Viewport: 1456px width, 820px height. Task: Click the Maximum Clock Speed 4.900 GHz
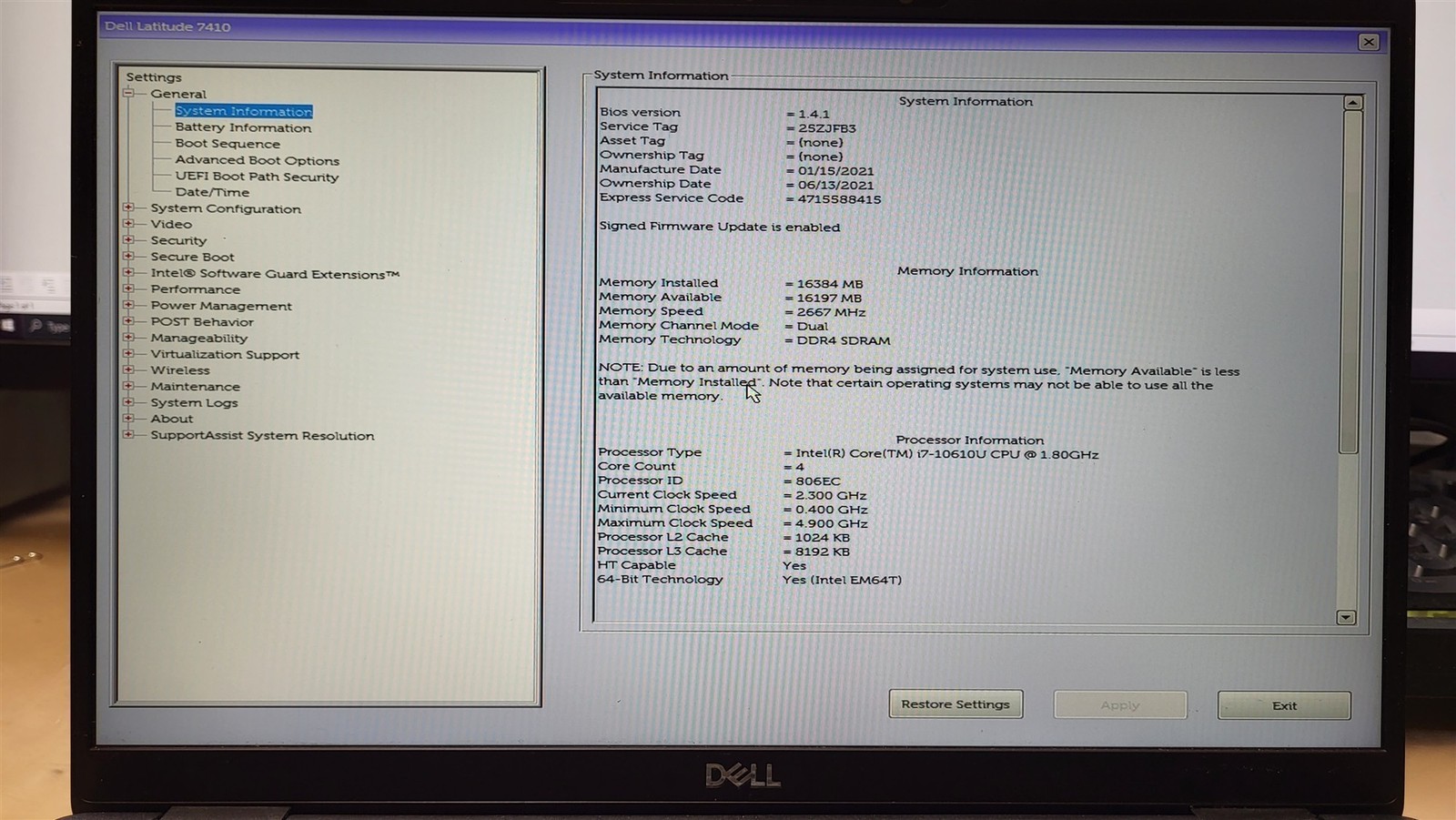coord(831,523)
